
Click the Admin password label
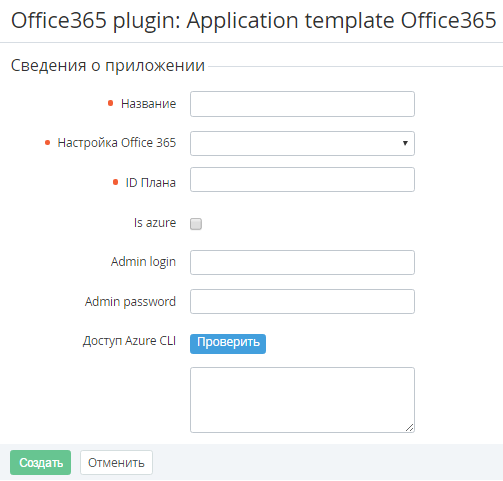(x=130, y=302)
